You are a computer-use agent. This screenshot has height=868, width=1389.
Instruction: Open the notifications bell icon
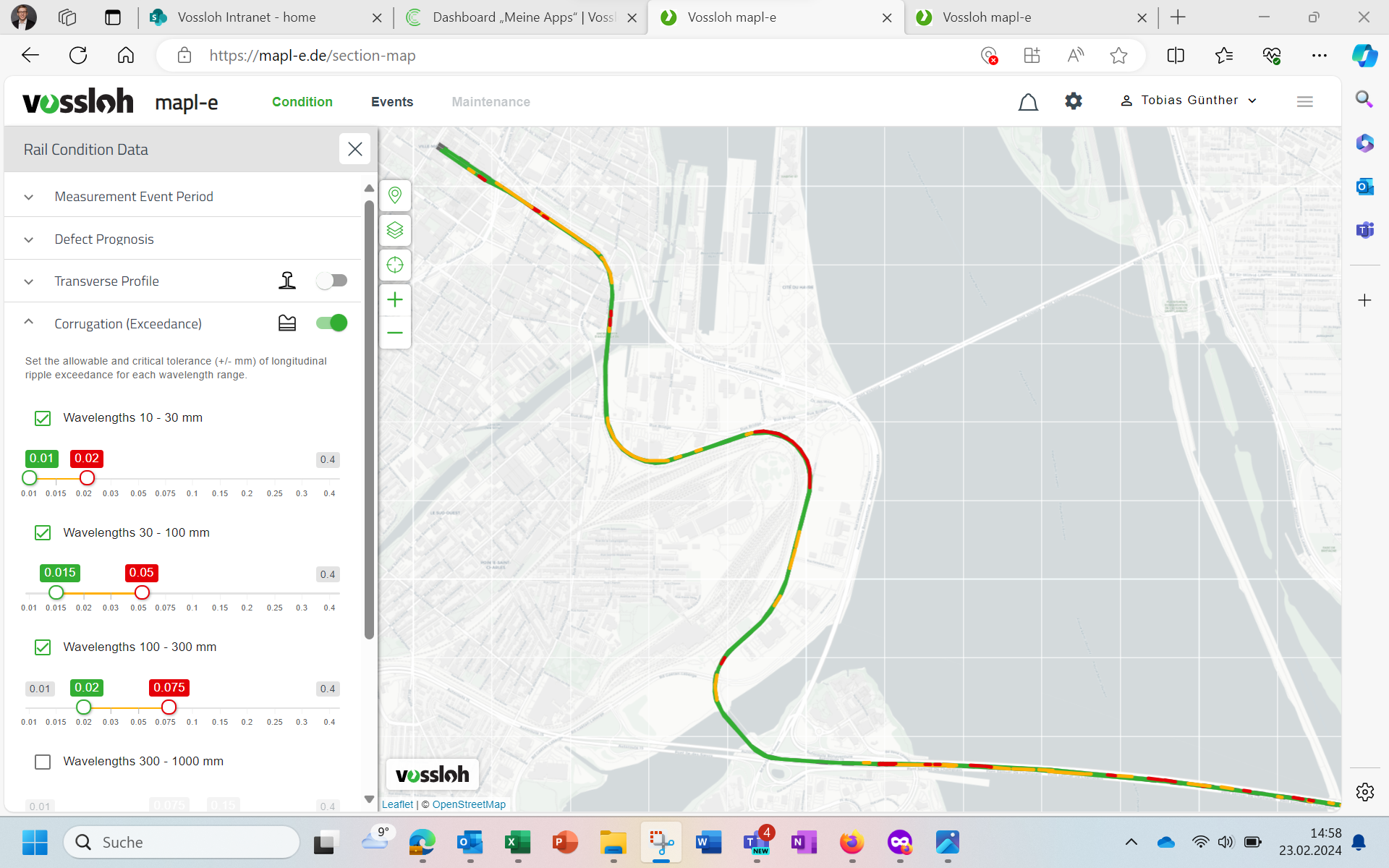(1028, 102)
